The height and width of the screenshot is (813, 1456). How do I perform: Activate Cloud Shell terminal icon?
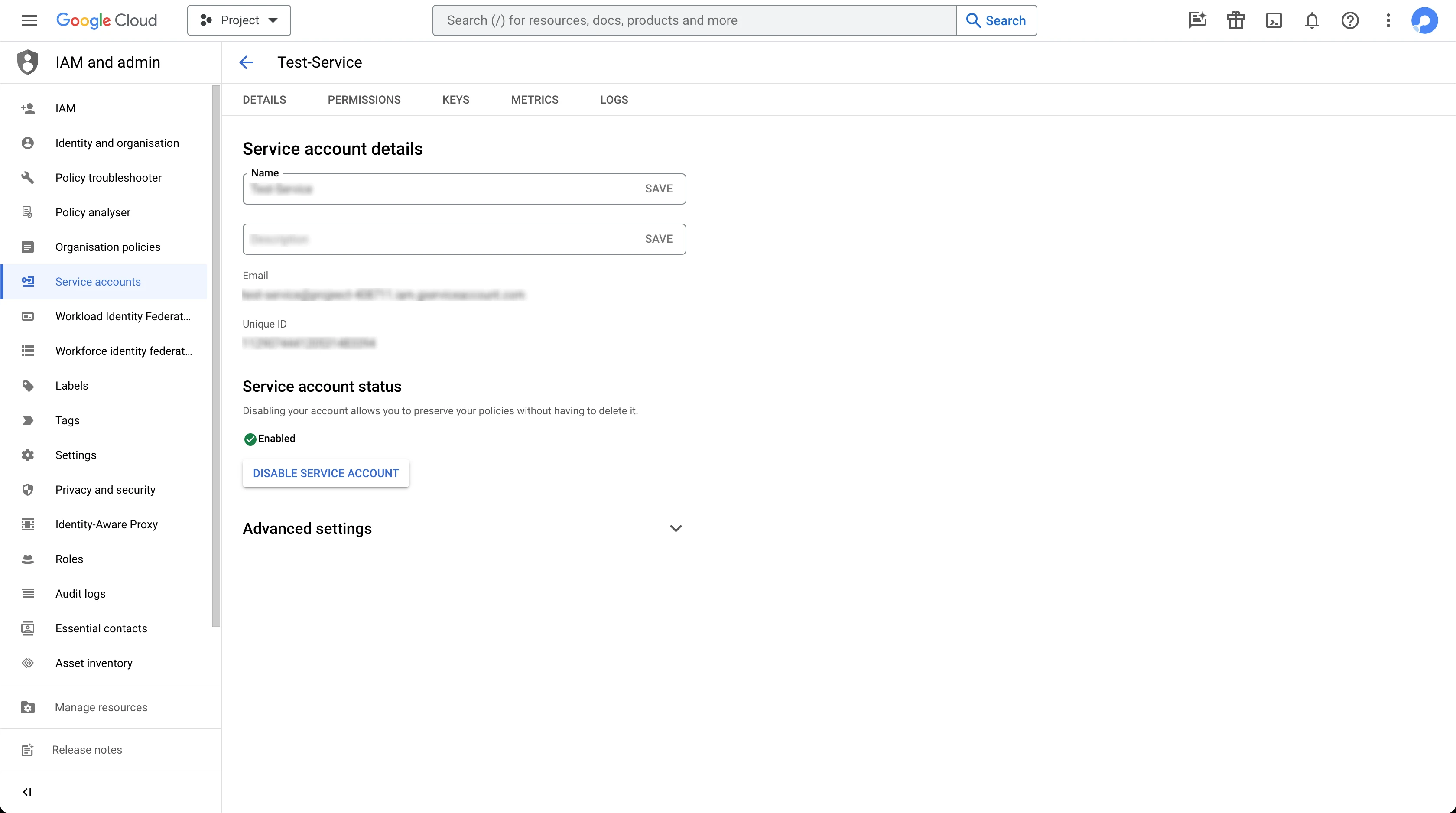1274,20
